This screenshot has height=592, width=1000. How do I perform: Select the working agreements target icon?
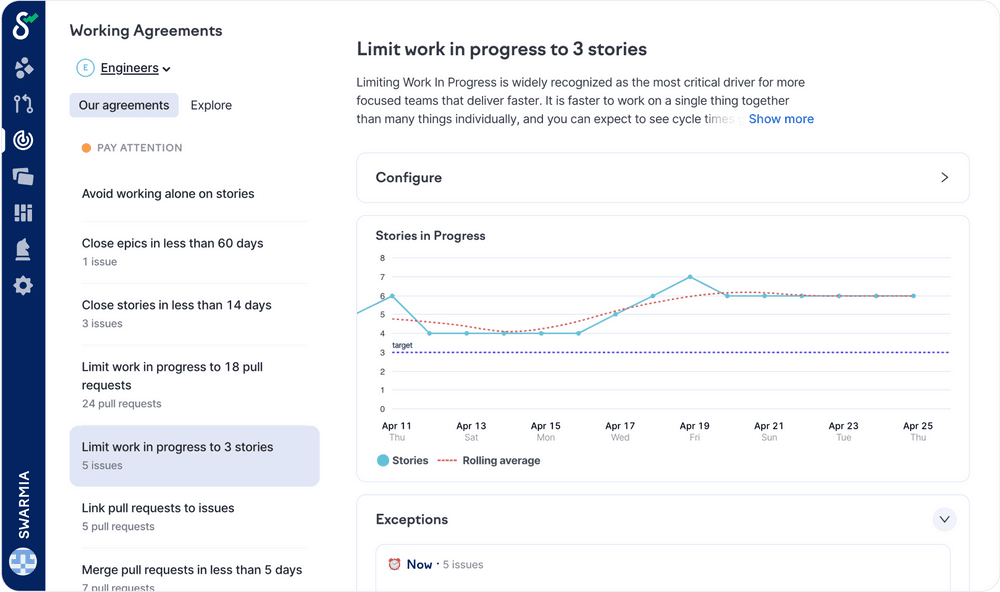click(x=23, y=140)
